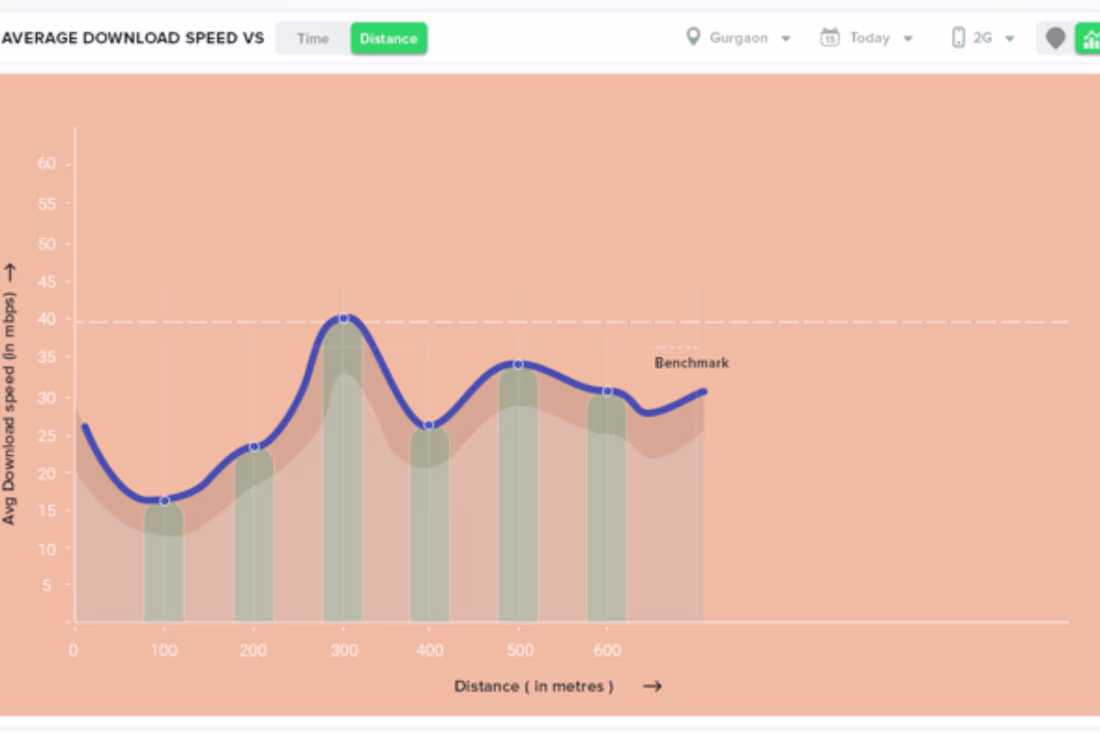Select the data point at 500 metres
The height and width of the screenshot is (733, 1100).
(x=518, y=365)
